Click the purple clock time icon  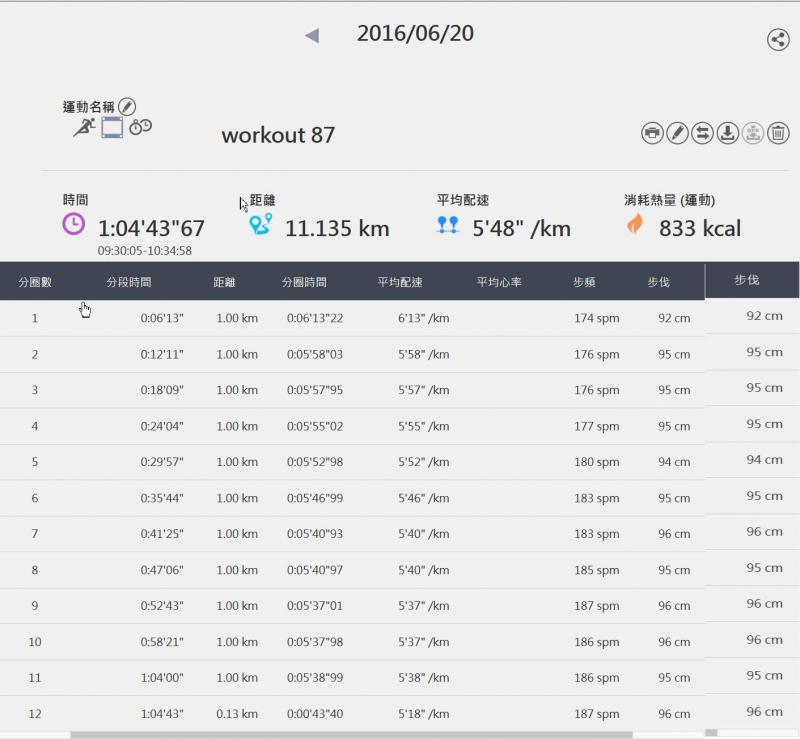coord(74,224)
